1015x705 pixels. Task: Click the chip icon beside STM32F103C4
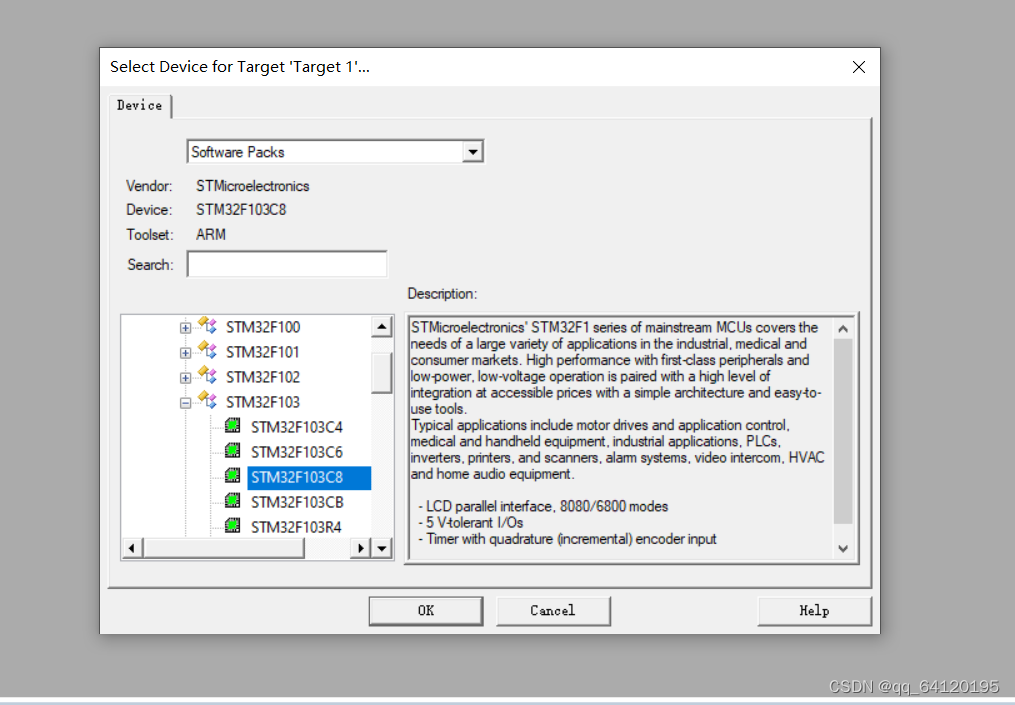232,426
